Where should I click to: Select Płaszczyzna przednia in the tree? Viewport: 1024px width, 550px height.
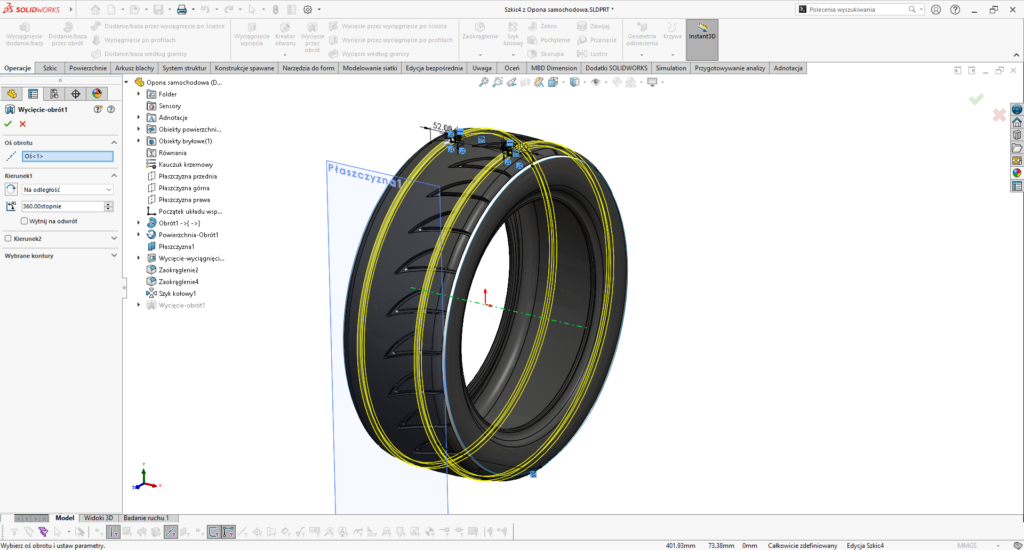pyautogui.click(x=187, y=176)
